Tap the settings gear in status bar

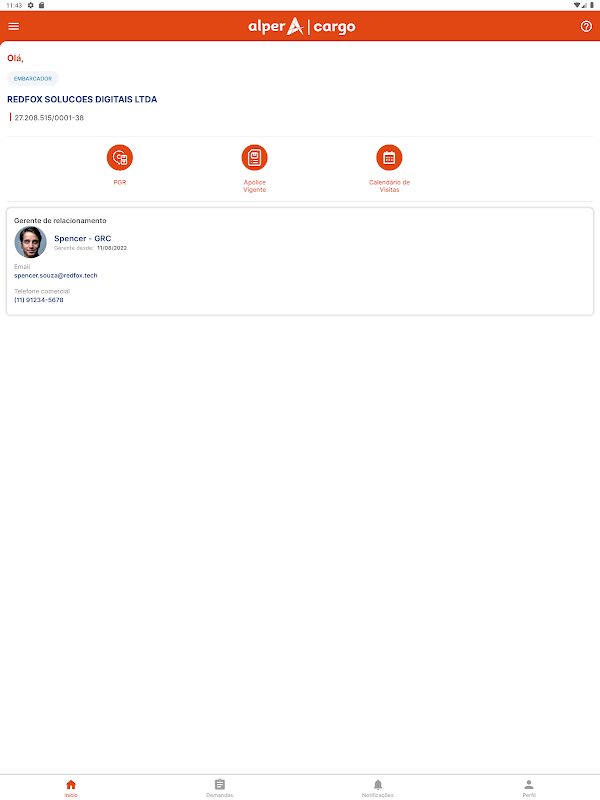point(31,5)
